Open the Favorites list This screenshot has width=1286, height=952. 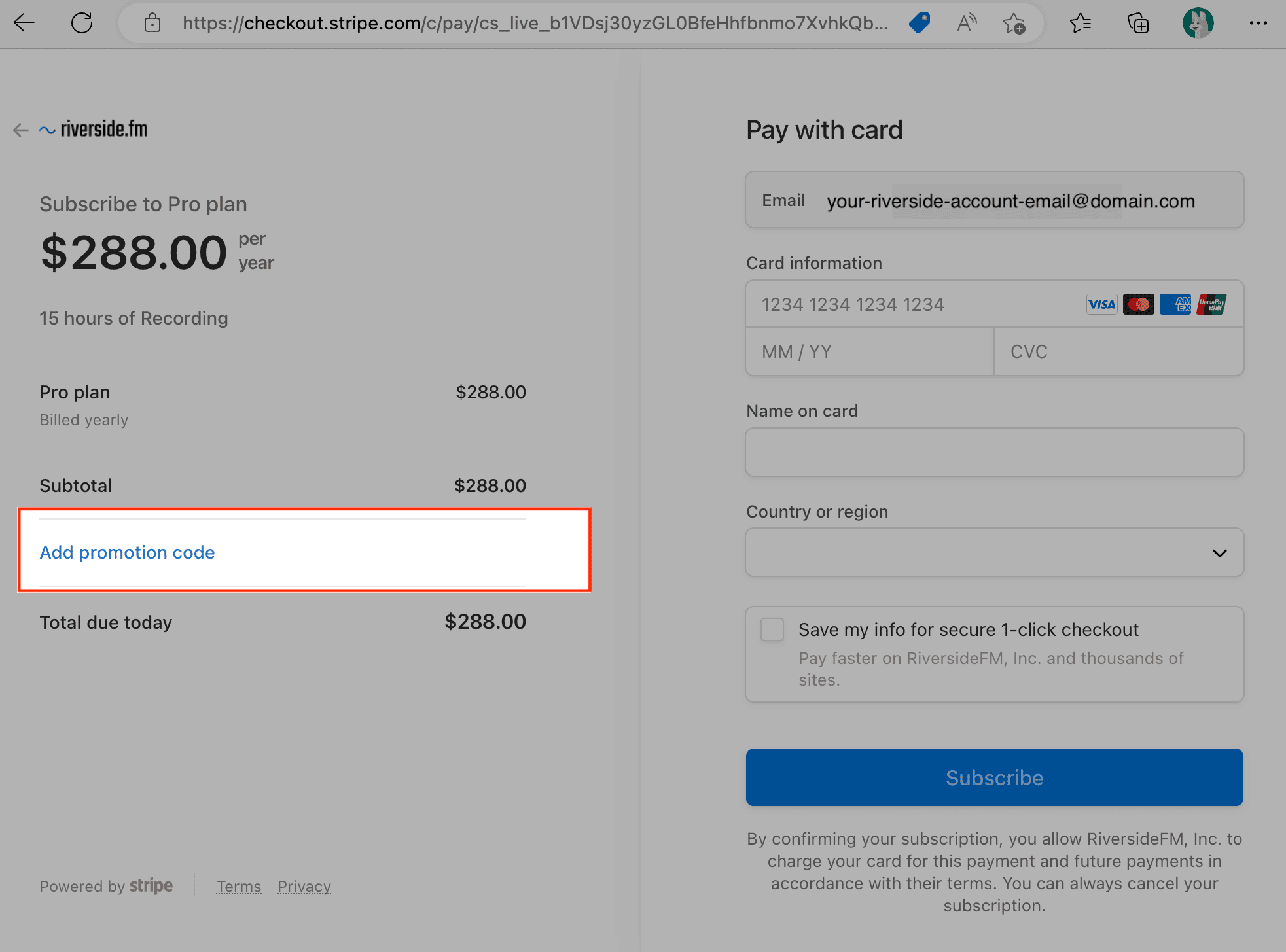point(1081,23)
